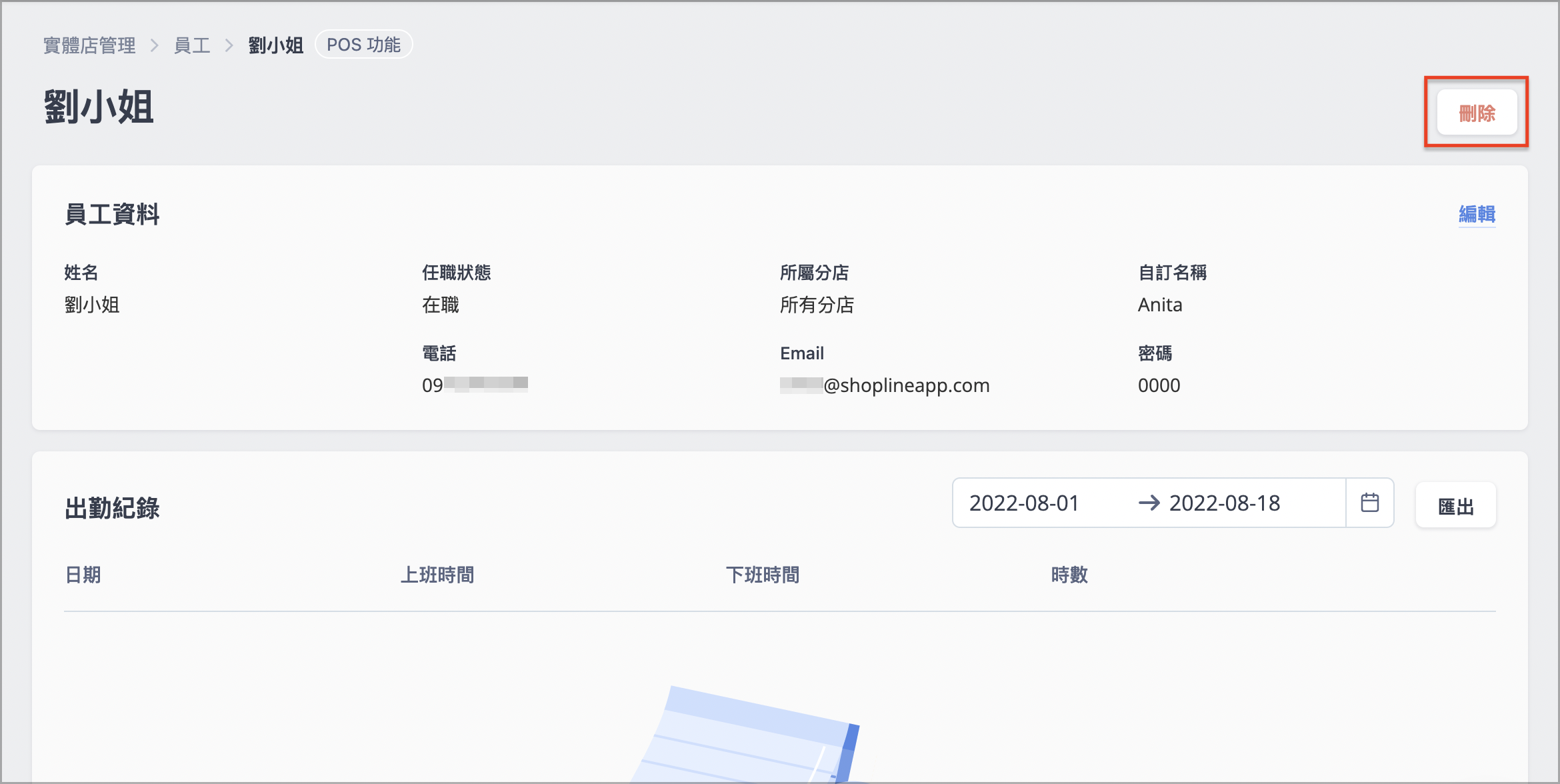Open the calendar date picker icon
Screen dimensions: 1560x784
(x=1369, y=503)
